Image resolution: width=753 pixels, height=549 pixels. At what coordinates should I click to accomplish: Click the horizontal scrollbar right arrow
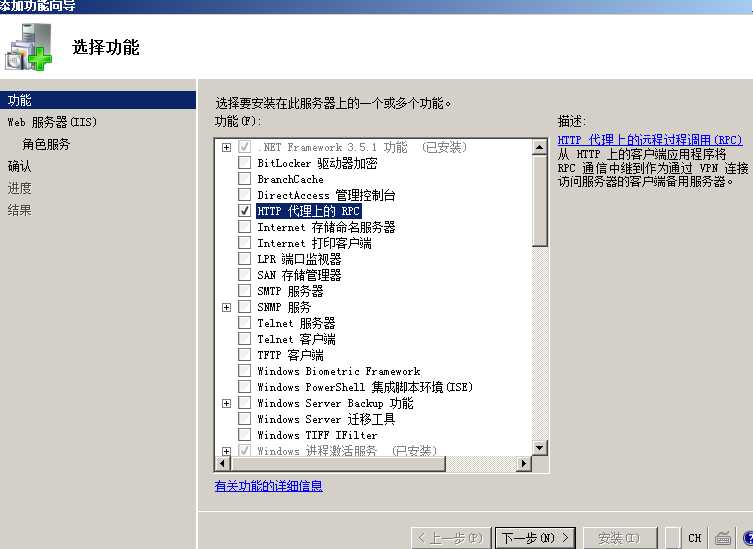523,464
